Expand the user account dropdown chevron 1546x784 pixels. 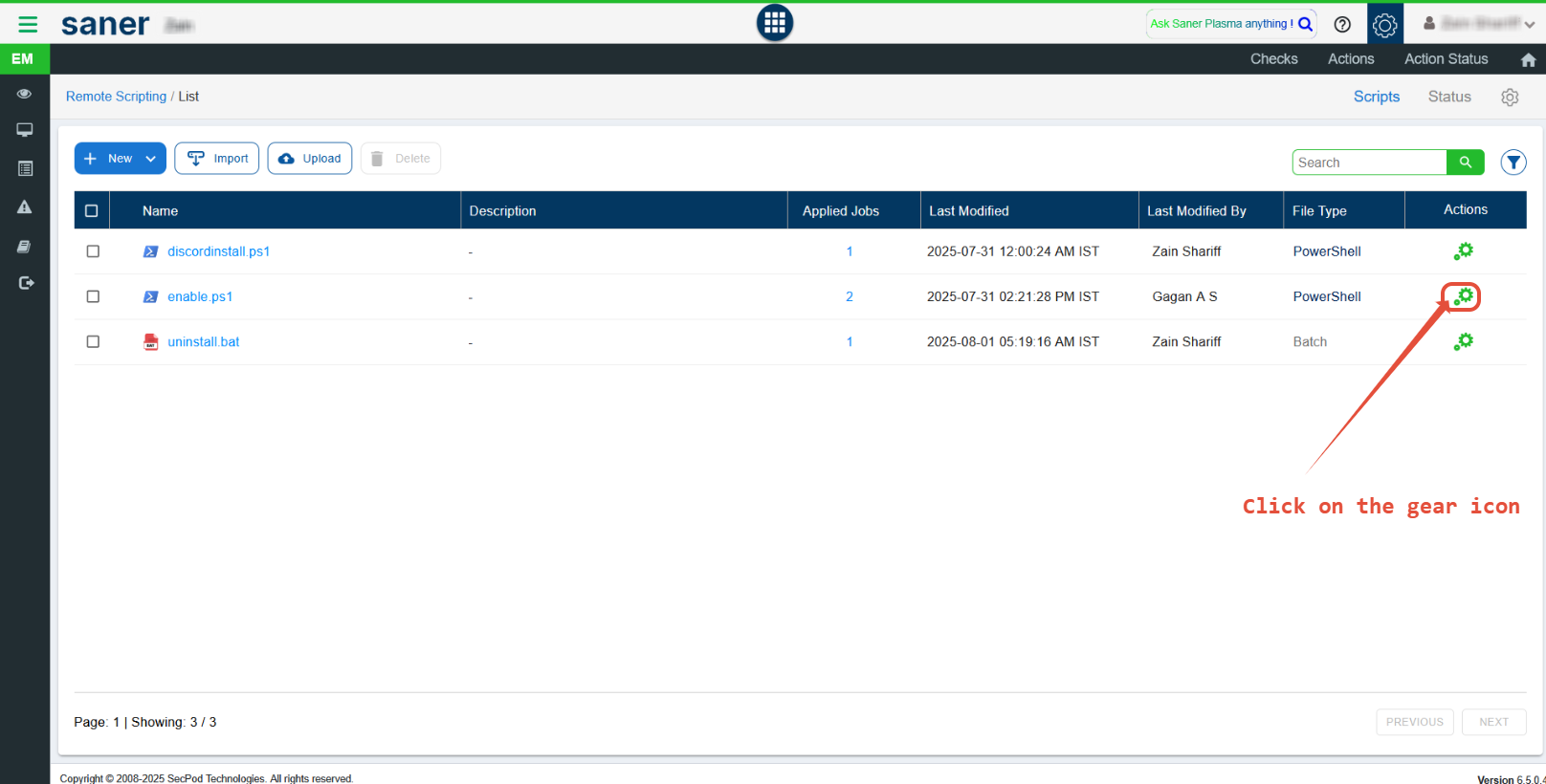pos(1530,25)
